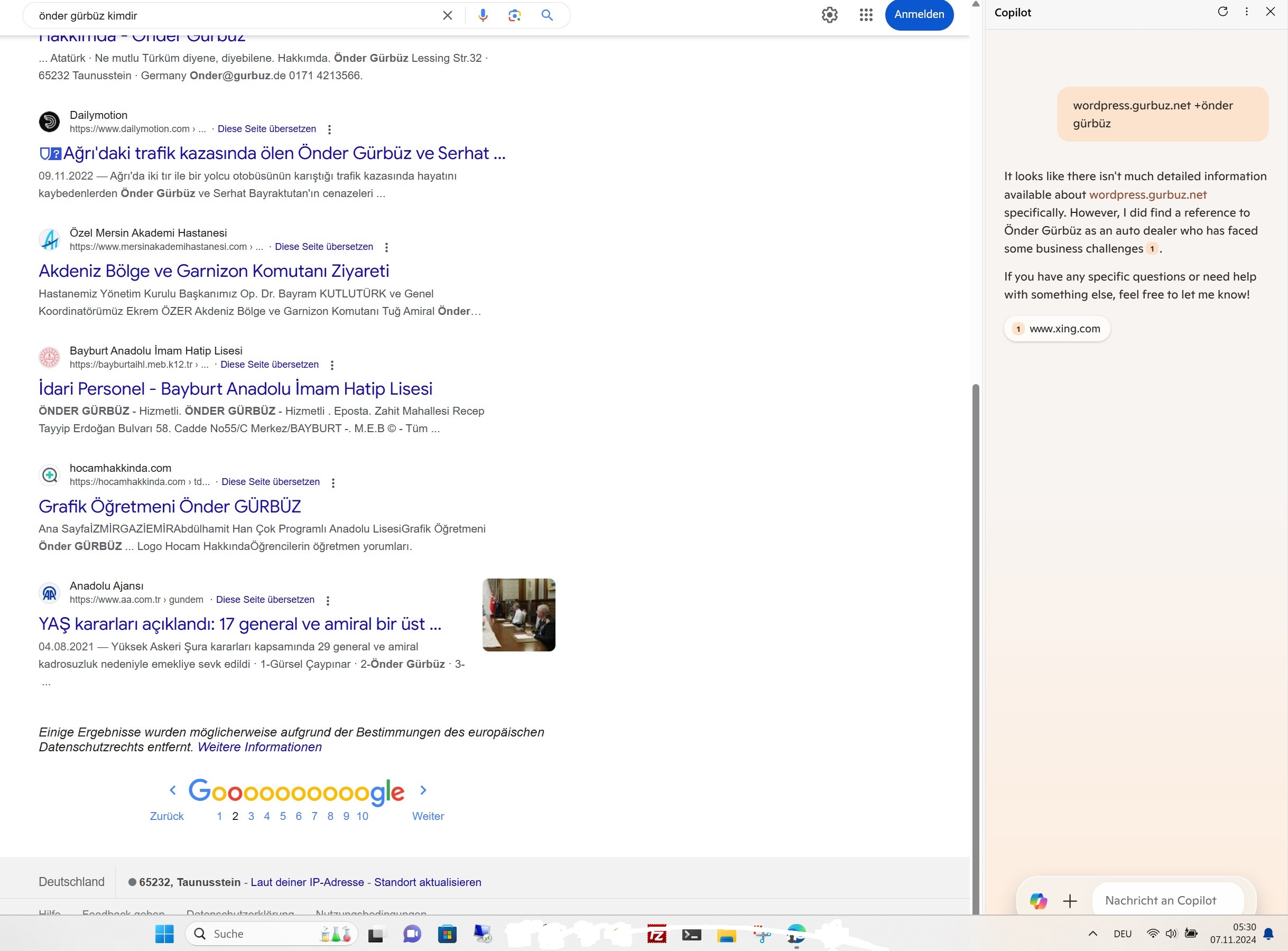Open the Ağrı'daki trafik kazasında result

pos(272,153)
